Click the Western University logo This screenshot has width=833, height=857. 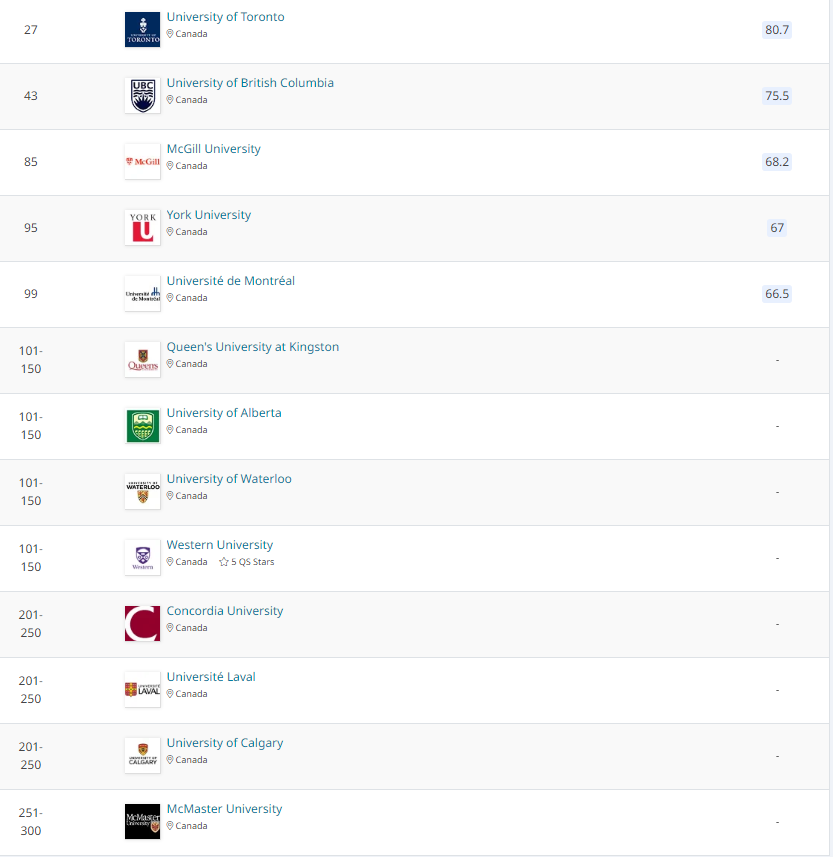coord(142,558)
